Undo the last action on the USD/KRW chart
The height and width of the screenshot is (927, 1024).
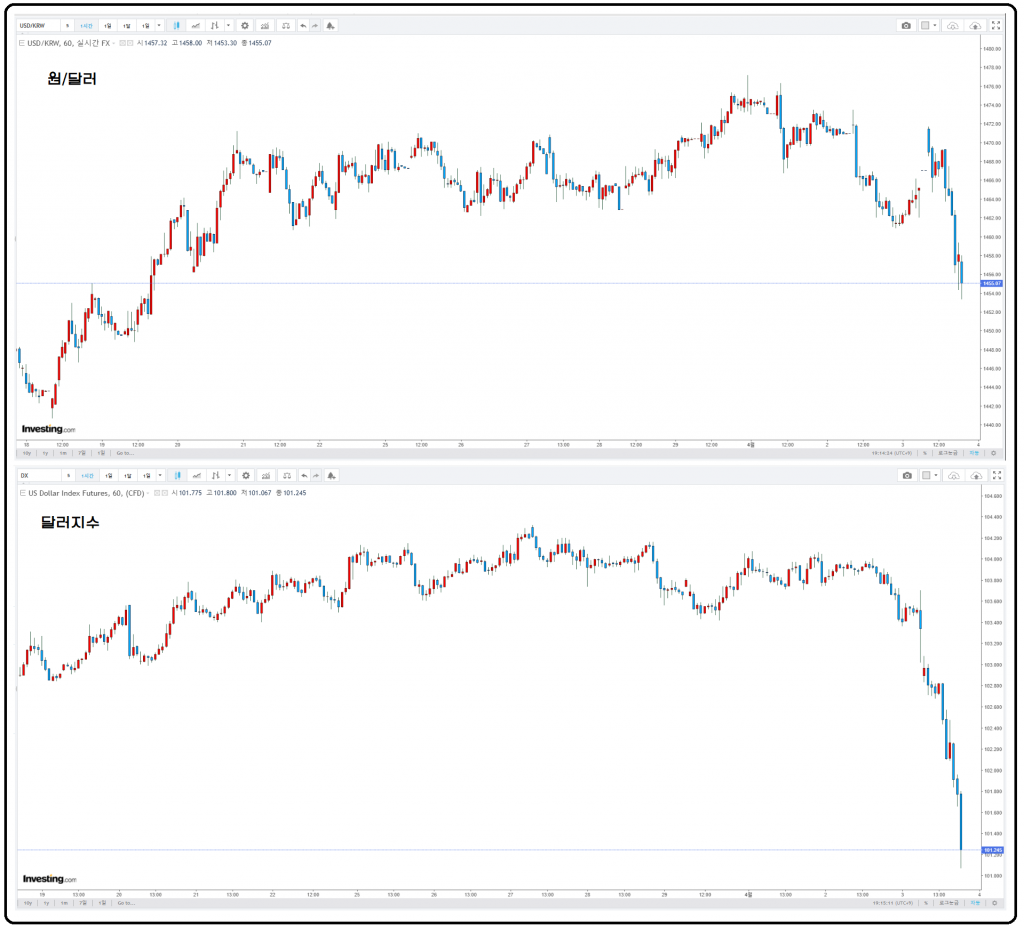303,25
